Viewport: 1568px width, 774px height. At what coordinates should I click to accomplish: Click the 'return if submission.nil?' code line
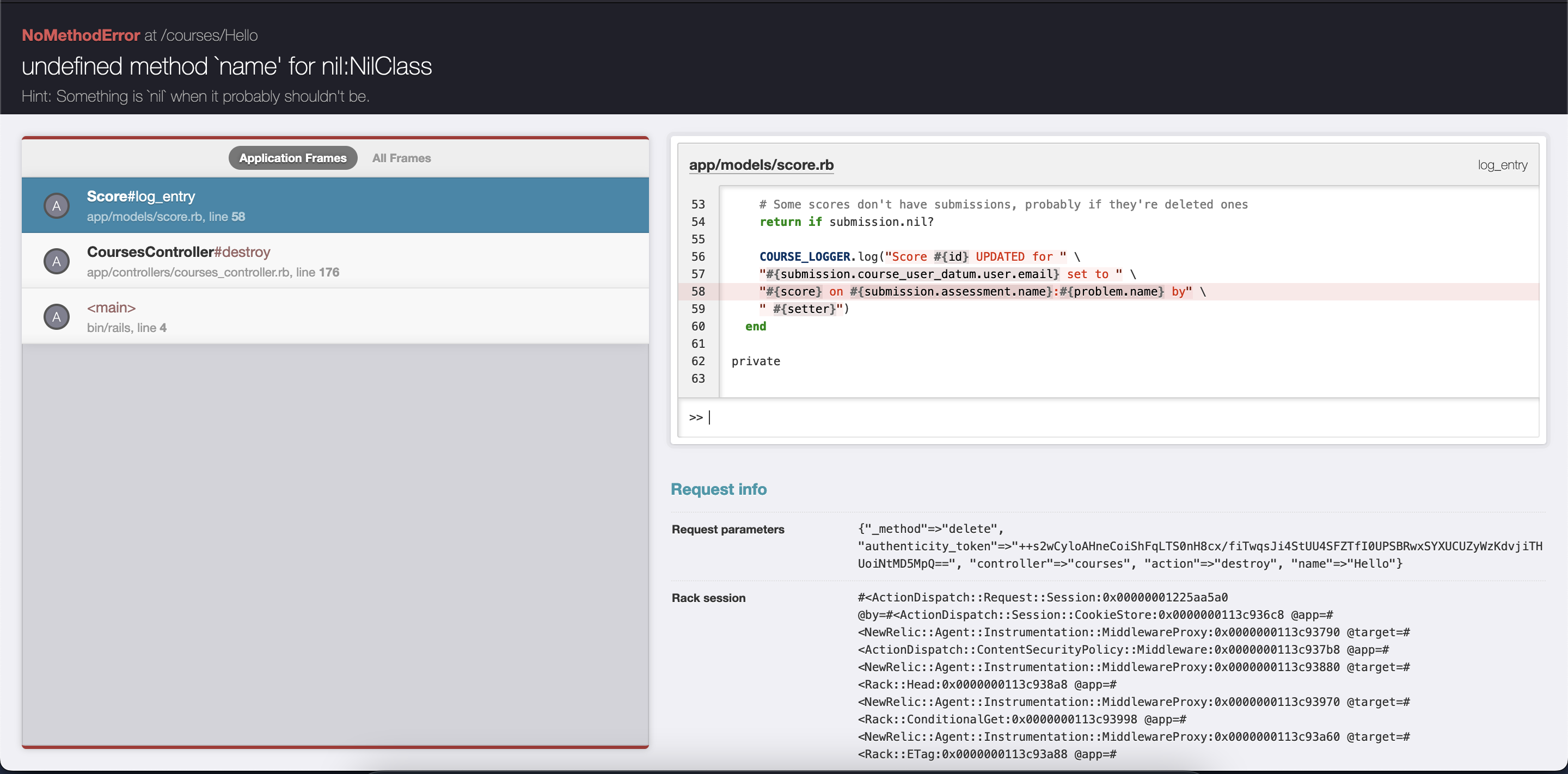(846, 222)
